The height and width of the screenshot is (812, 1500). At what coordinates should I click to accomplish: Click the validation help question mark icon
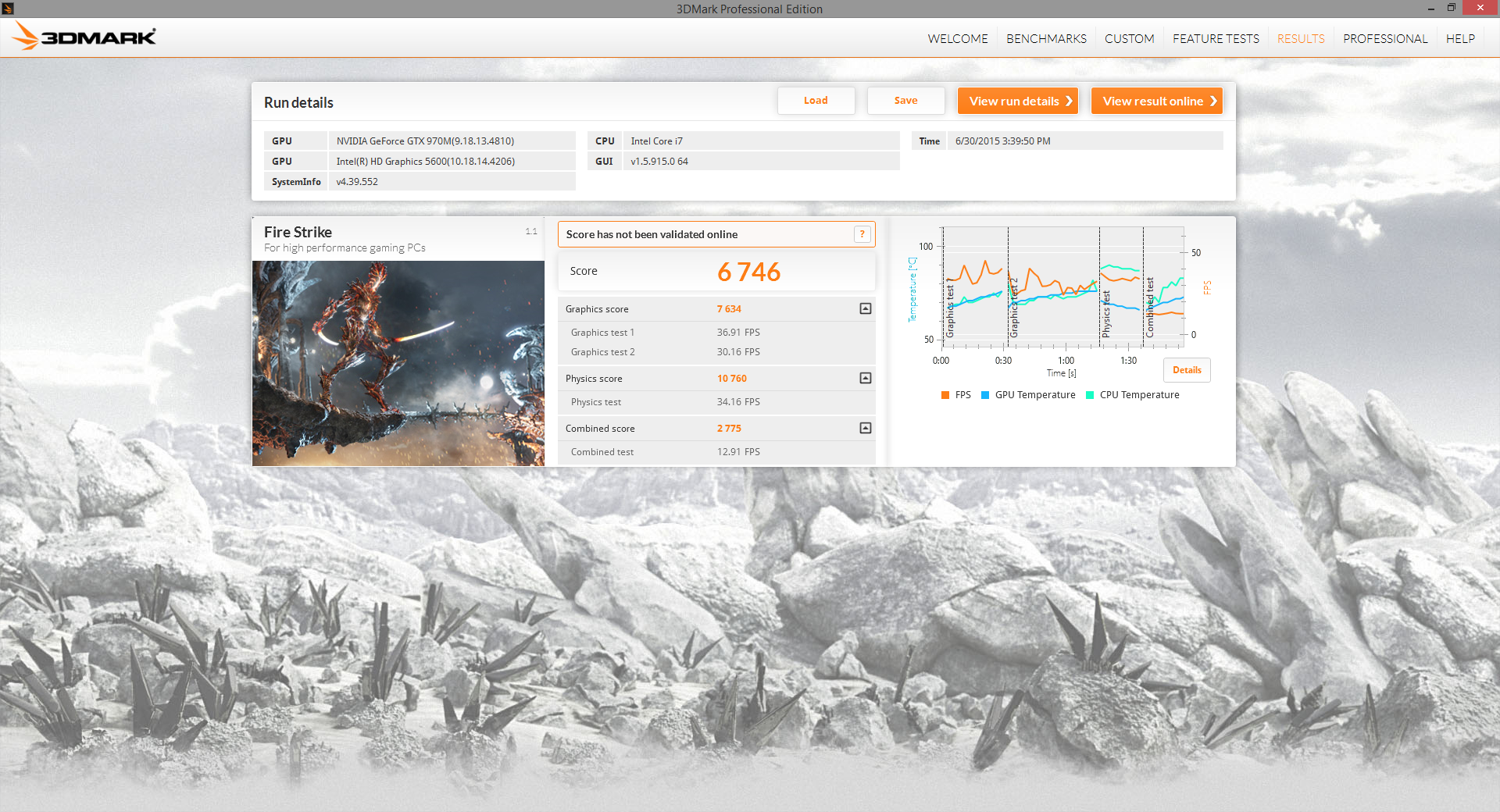pos(862,234)
